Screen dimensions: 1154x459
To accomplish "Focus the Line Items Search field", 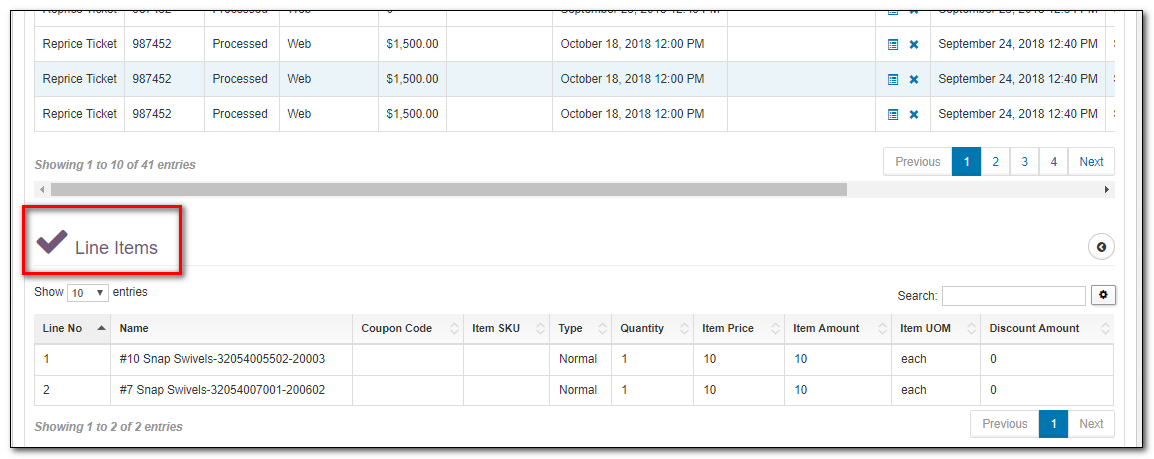I will [x=1013, y=295].
